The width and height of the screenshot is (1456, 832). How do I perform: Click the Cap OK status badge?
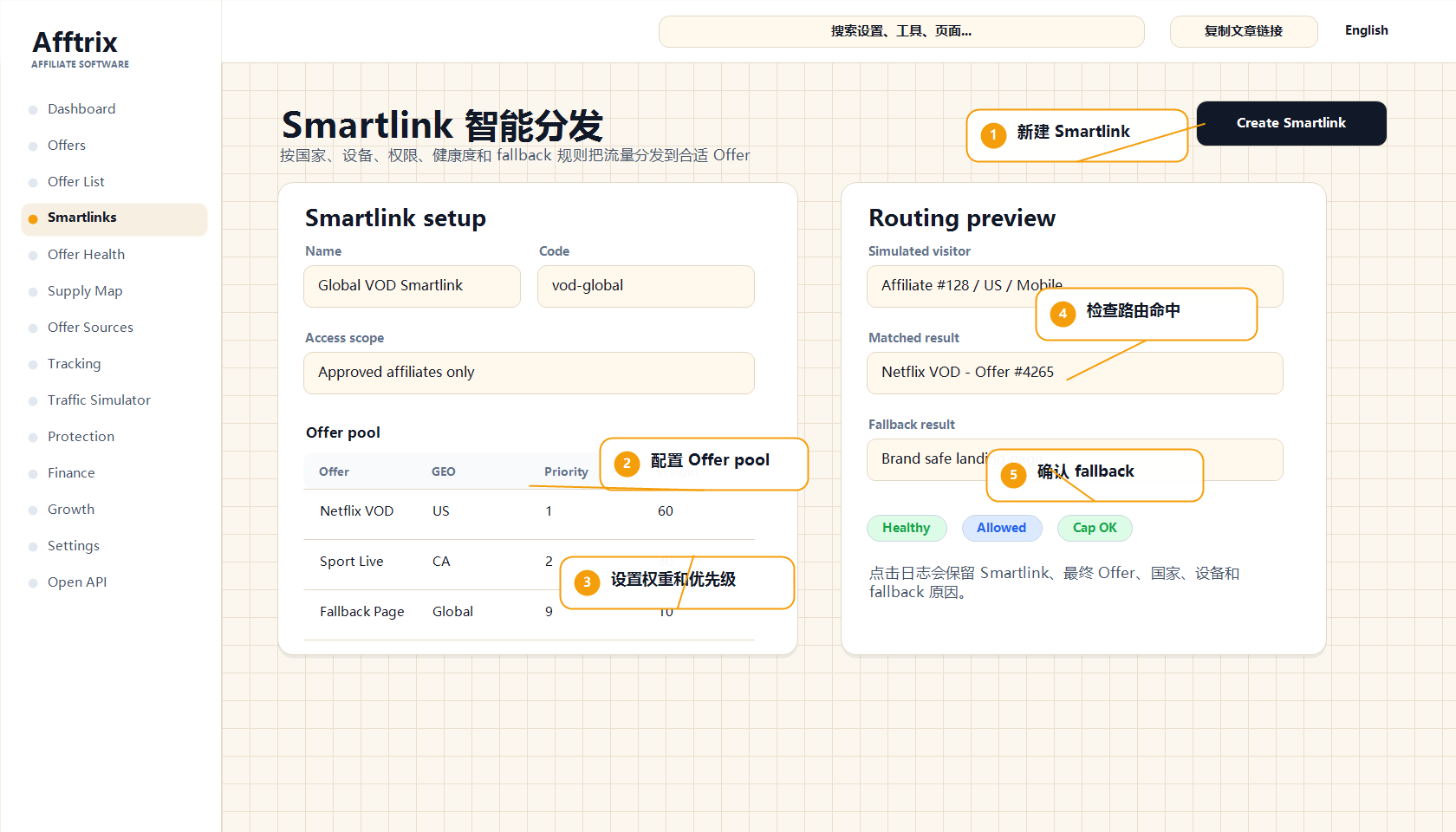tap(1095, 528)
